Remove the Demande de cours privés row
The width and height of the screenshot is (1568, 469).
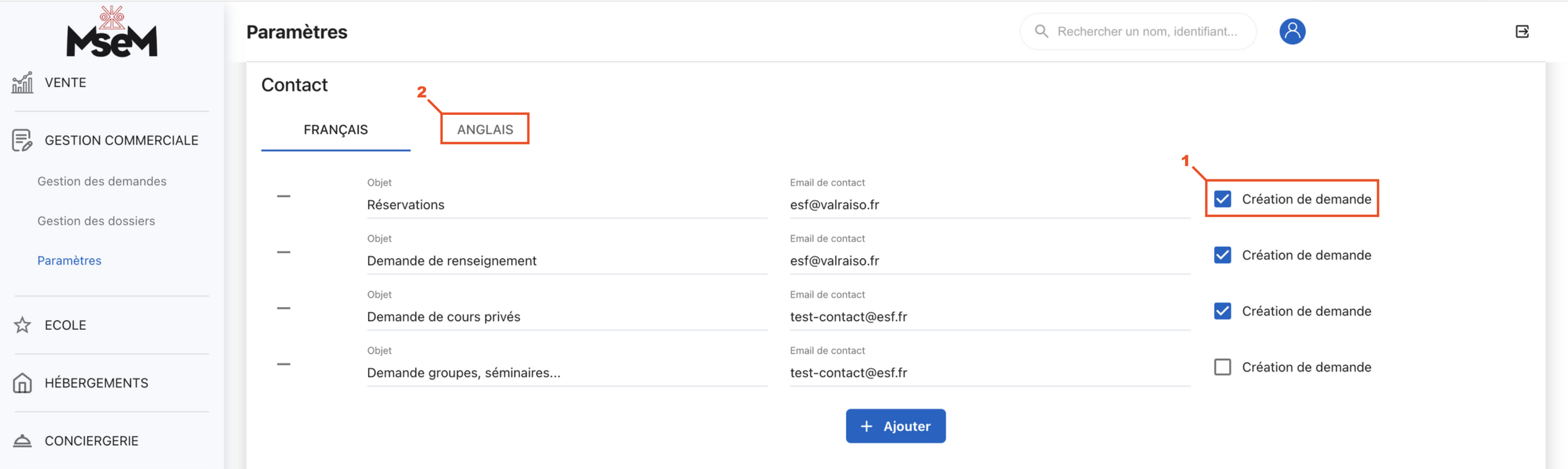pos(284,309)
